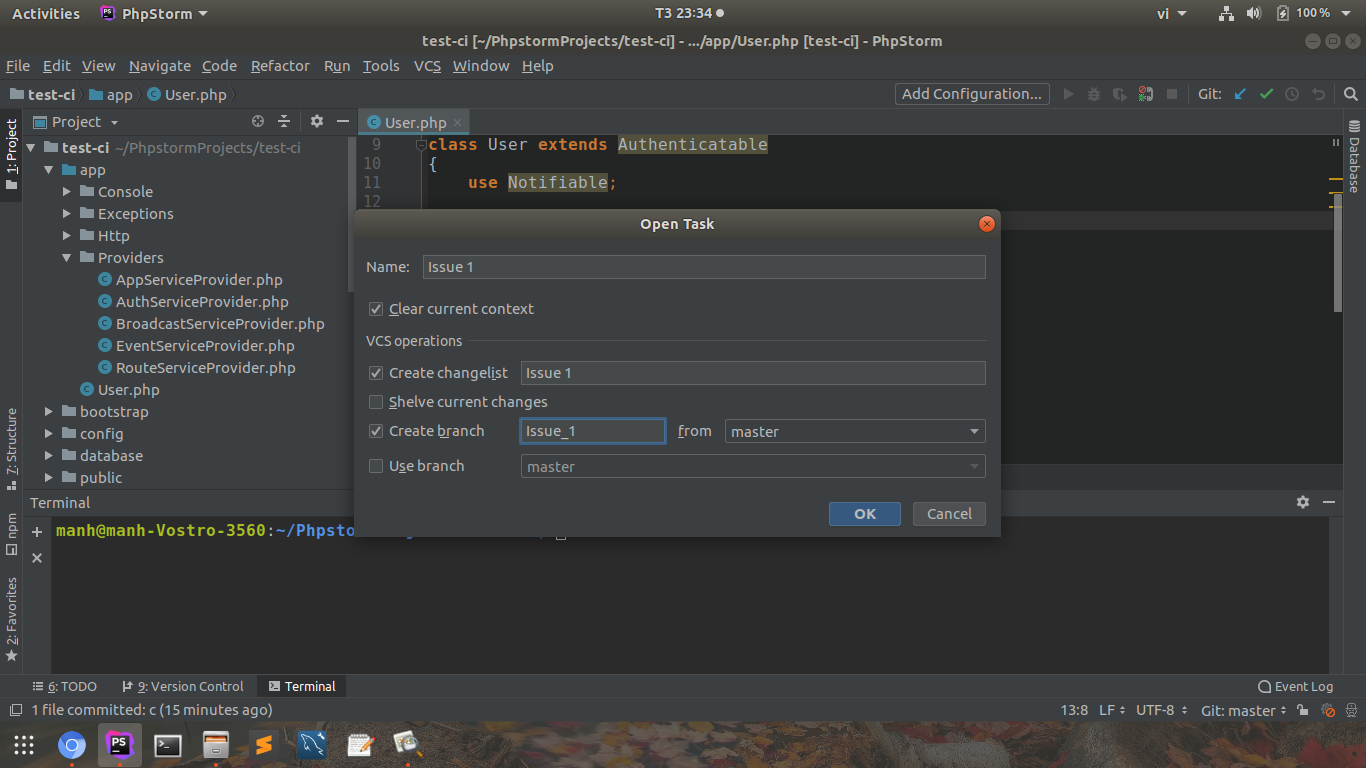Click the Debug bug icon in toolbar
The height and width of the screenshot is (768, 1366).
[x=1094, y=94]
